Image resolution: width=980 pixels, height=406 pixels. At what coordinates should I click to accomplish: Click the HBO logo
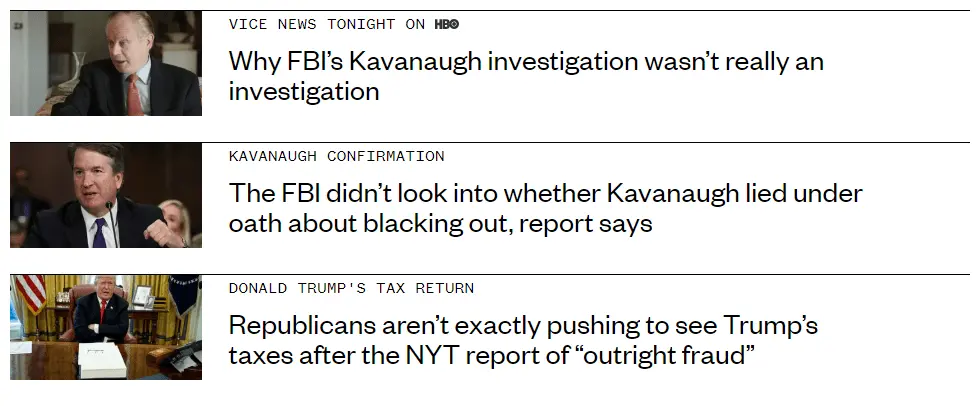(446, 24)
